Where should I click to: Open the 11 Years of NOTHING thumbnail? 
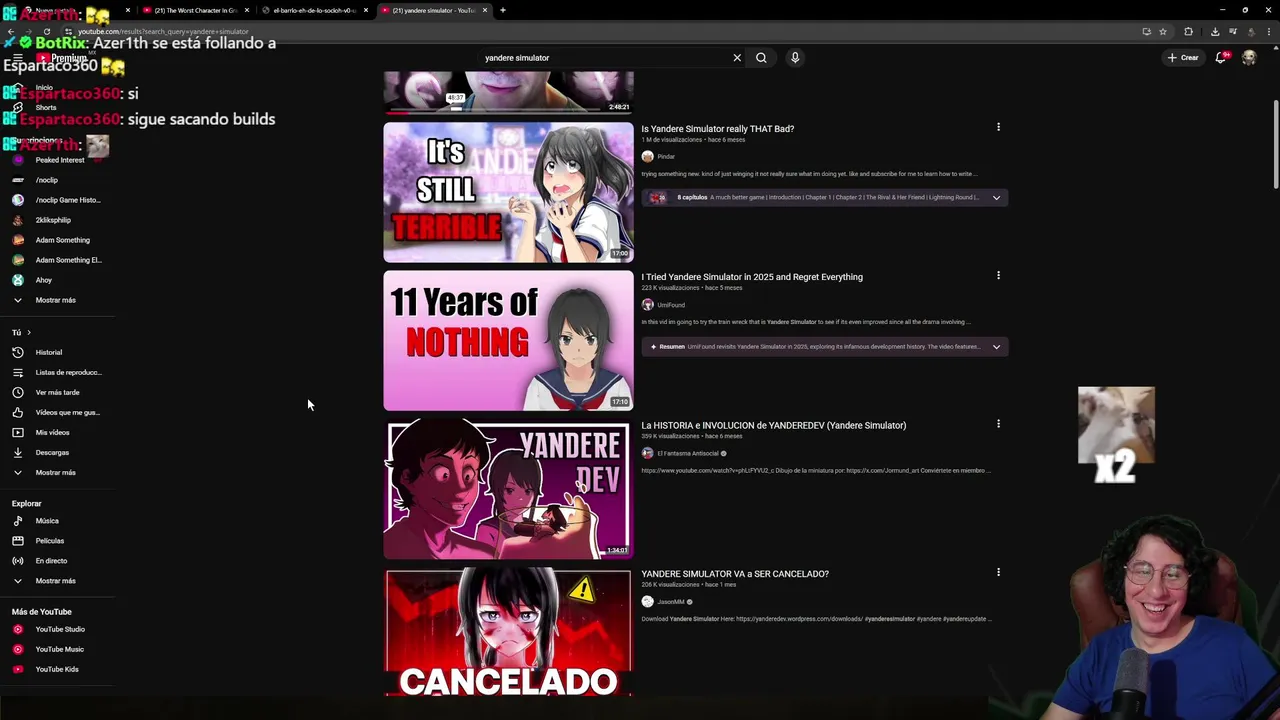508,341
